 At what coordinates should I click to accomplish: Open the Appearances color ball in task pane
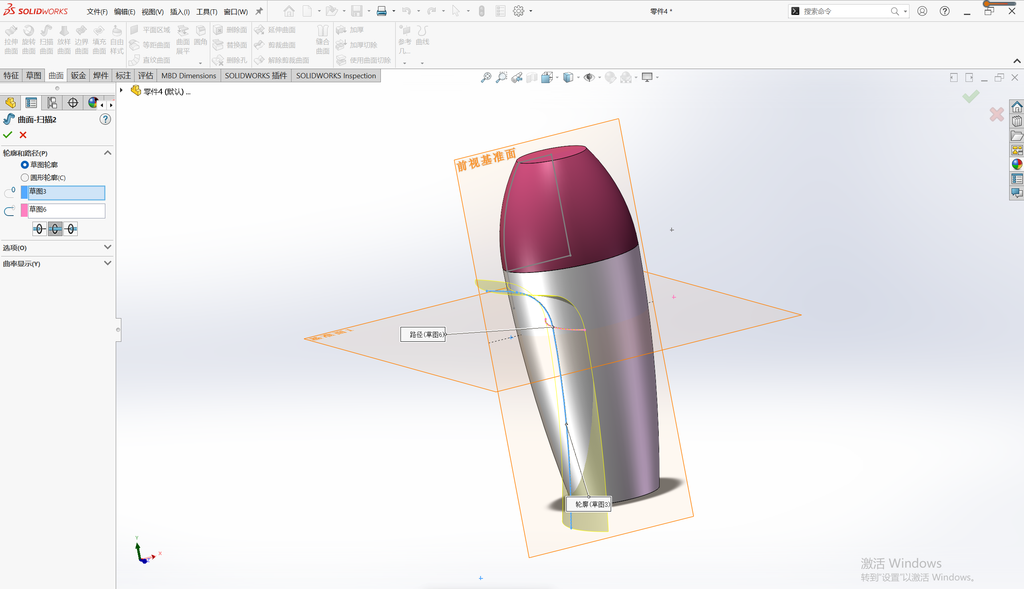[x=1017, y=165]
